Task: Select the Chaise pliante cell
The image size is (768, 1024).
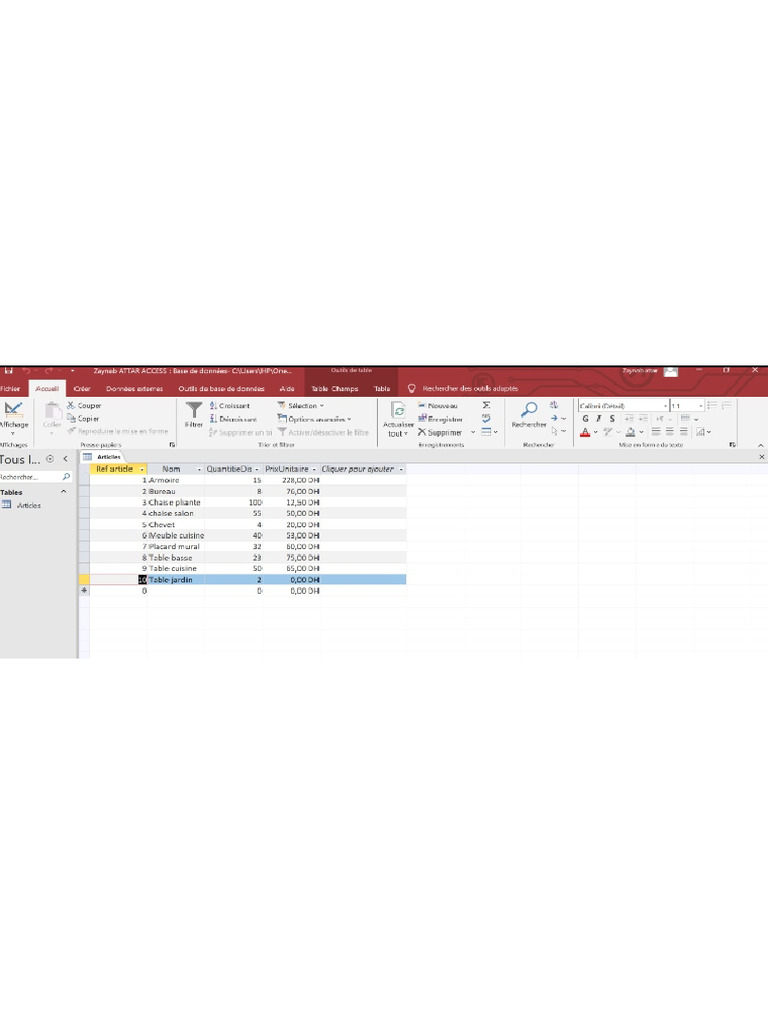Action: coord(175,502)
